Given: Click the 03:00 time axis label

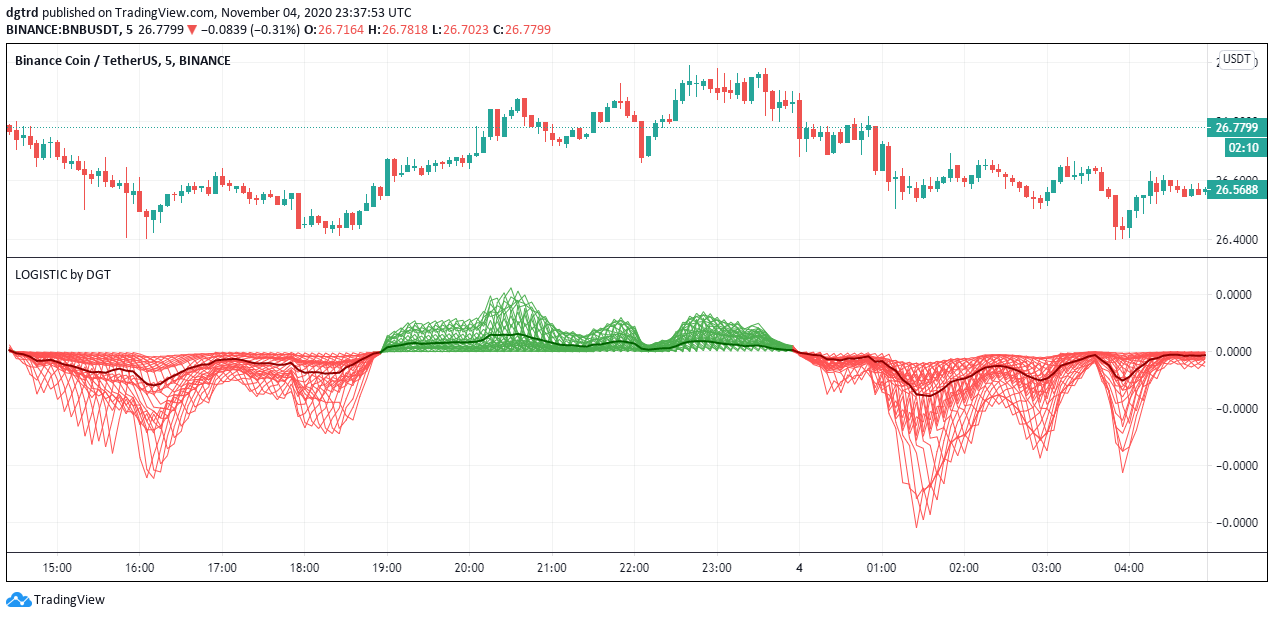Looking at the screenshot, I should 1046,567.
